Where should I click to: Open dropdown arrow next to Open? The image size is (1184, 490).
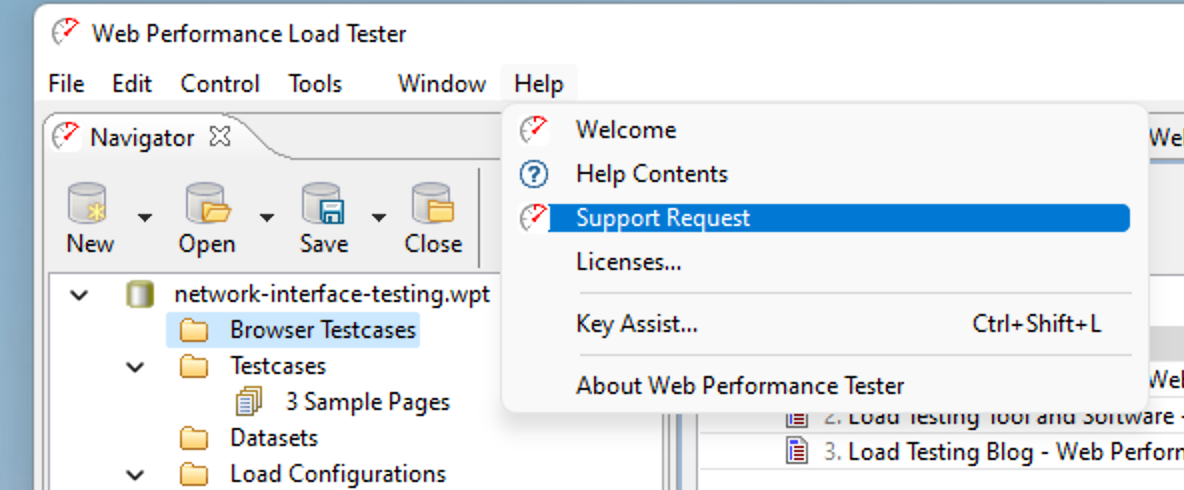pos(267,218)
